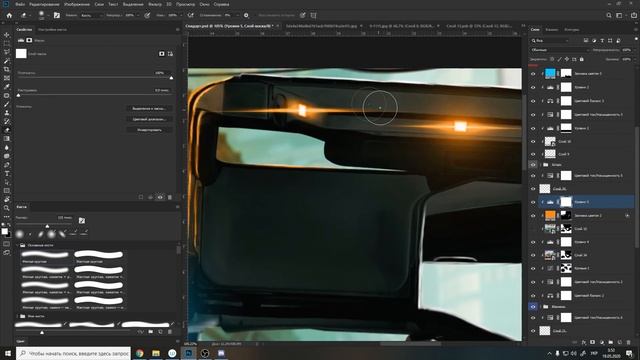Select the Lasso tool

[7, 52]
